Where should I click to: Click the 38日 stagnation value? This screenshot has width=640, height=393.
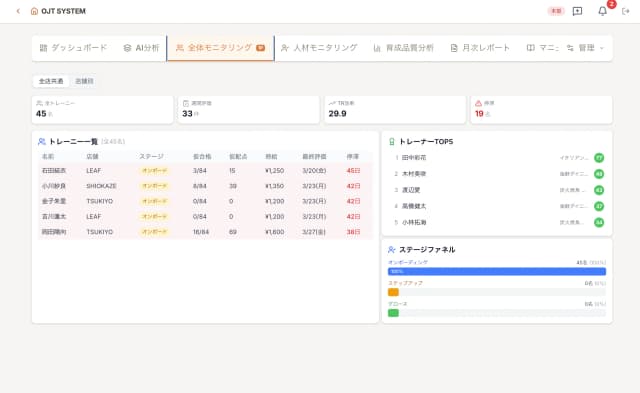(x=353, y=232)
